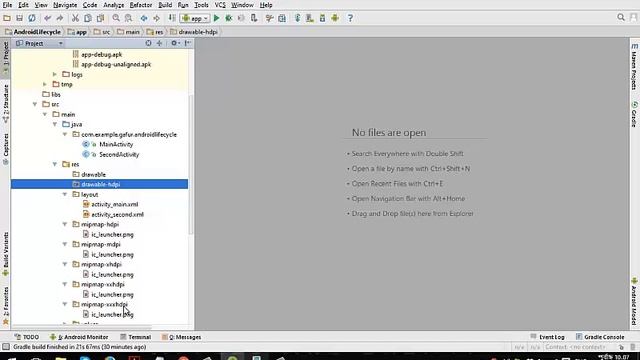Click the Hide icon in Project panel header

point(188,43)
